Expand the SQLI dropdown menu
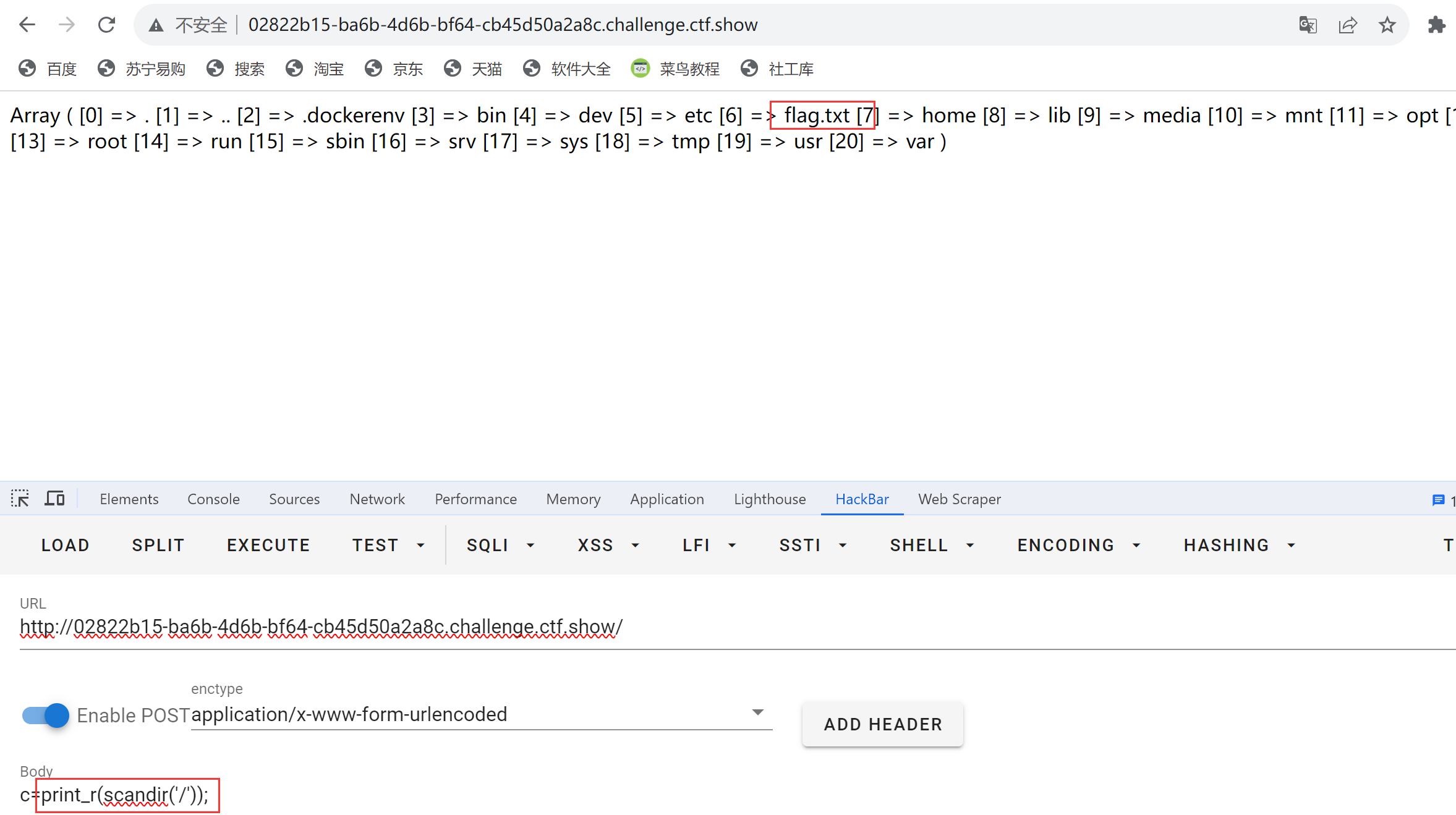The height and width of the screenshot is (815, 1456). tap(501, 545)
